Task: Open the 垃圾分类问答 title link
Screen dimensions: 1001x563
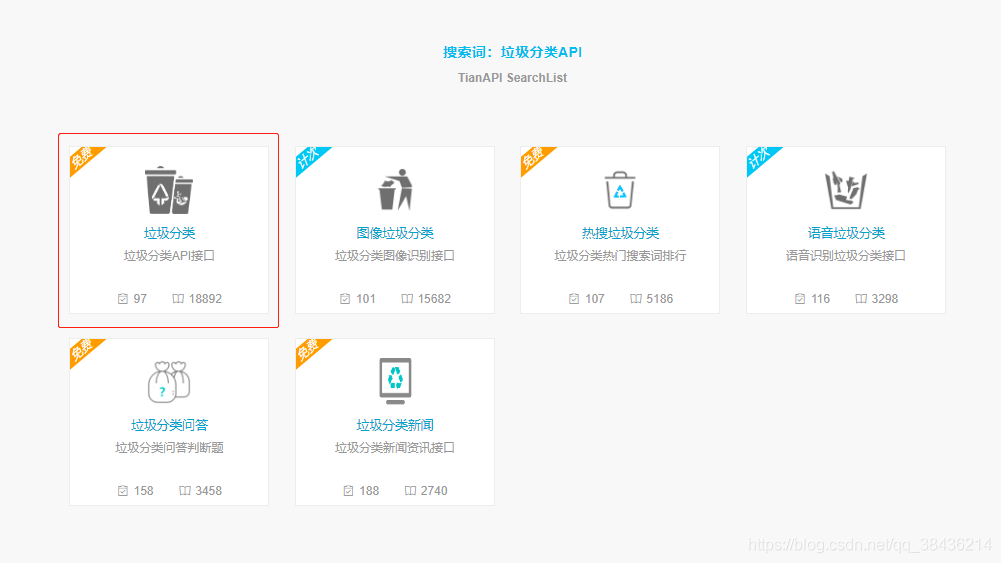Action: coord(169,426)
